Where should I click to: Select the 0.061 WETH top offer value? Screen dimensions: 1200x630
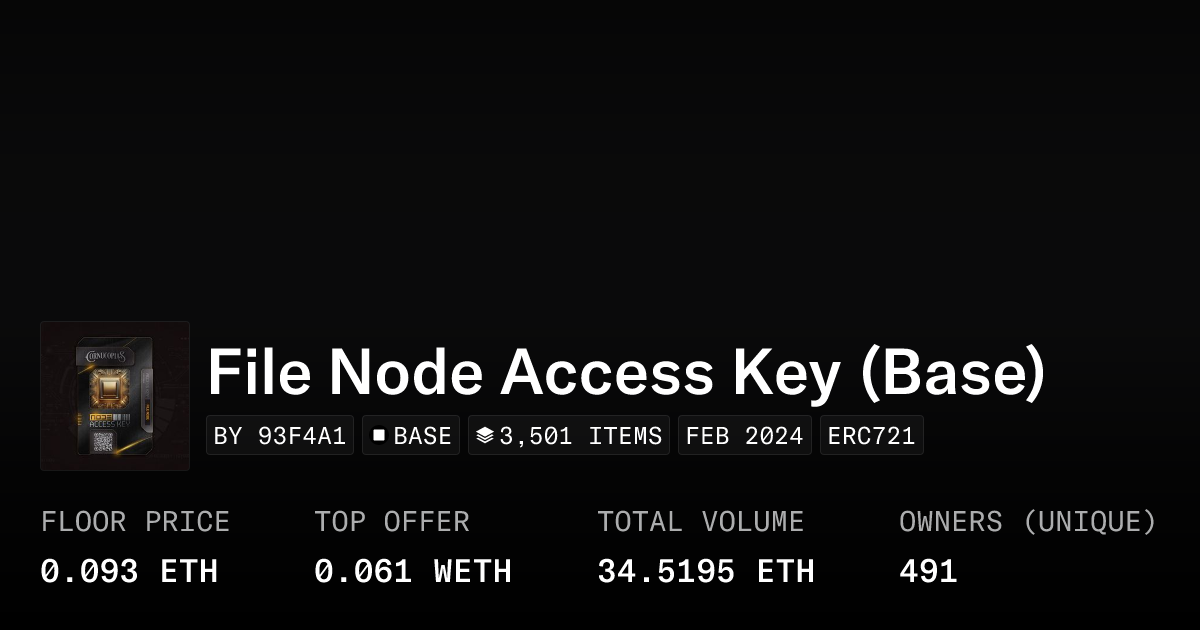(413, 572)
